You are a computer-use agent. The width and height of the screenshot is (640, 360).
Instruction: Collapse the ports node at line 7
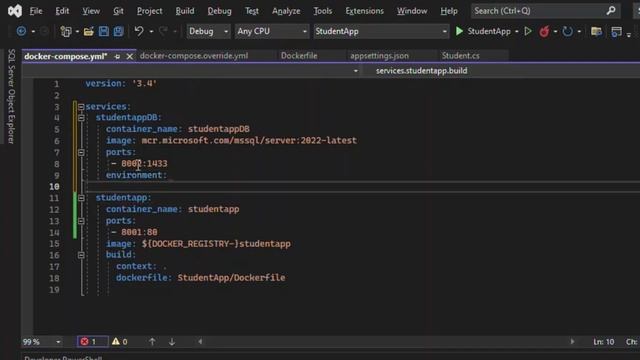tap(81, 153)
